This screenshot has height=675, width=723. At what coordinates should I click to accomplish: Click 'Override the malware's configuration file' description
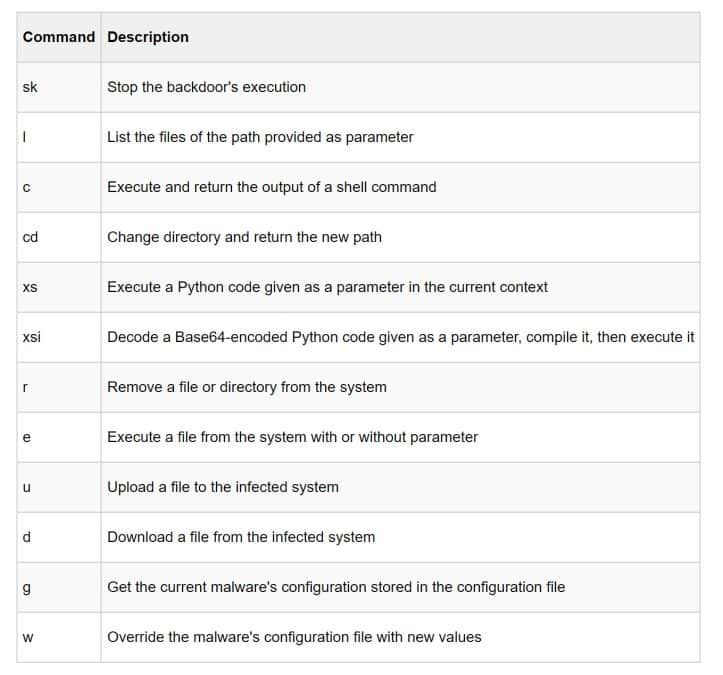[294, 637]
